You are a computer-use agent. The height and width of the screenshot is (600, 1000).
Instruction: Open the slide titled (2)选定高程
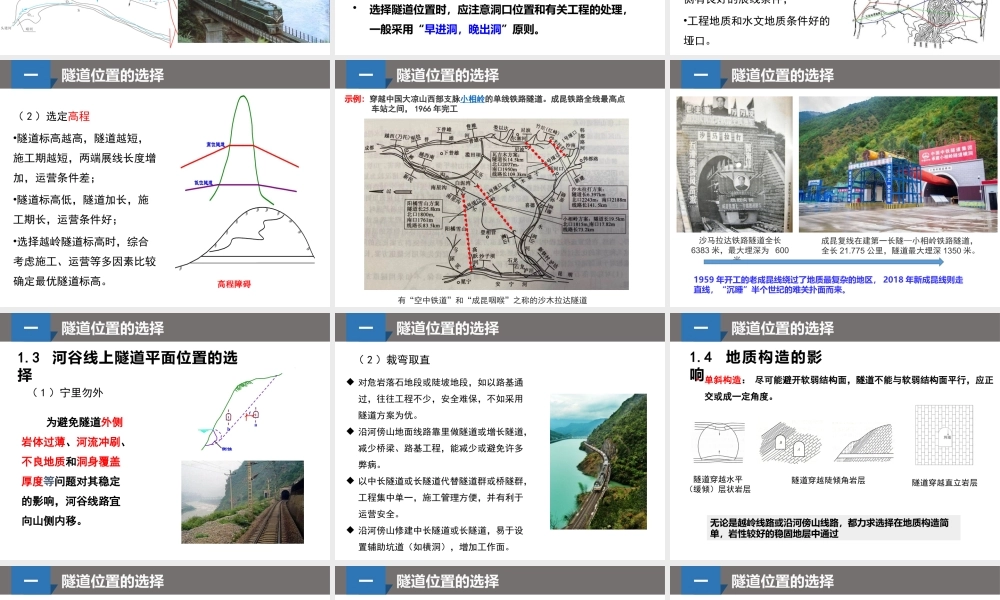tap(165, 184)
